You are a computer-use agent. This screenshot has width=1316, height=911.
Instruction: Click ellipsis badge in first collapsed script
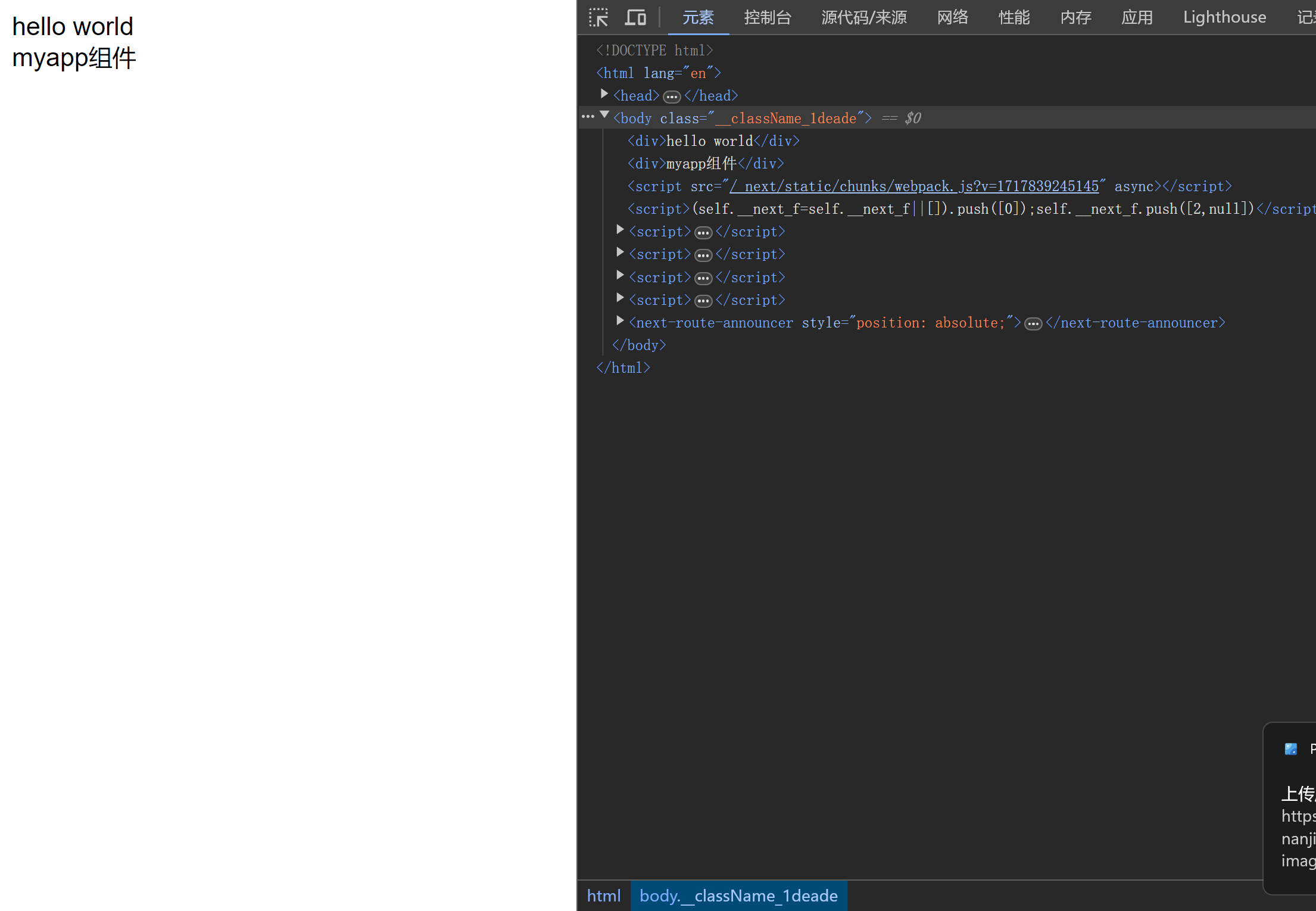(x=703, y=232)
